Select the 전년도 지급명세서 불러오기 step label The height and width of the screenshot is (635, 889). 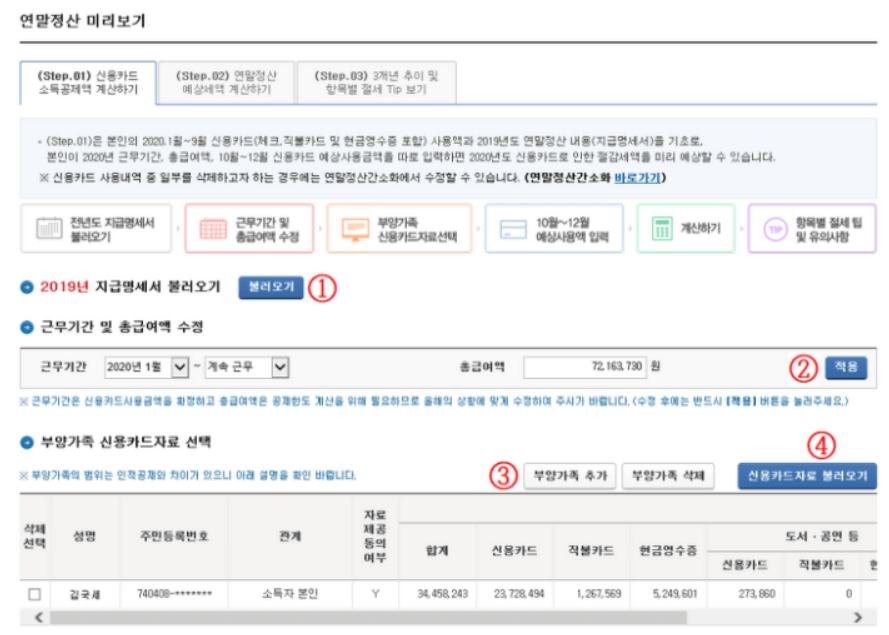(x=112, y=229)
